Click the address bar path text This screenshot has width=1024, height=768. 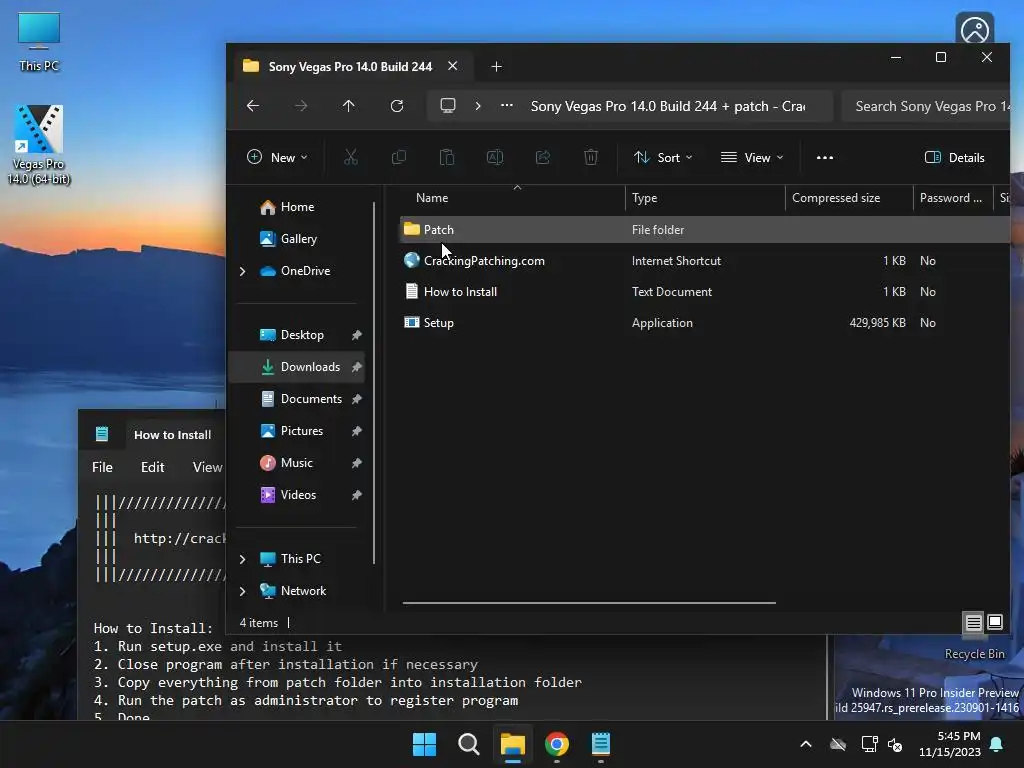tap(667, 106)
